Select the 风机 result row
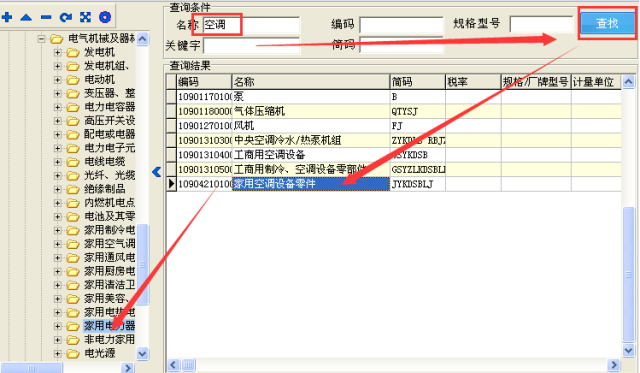 [x=394, y=126]
